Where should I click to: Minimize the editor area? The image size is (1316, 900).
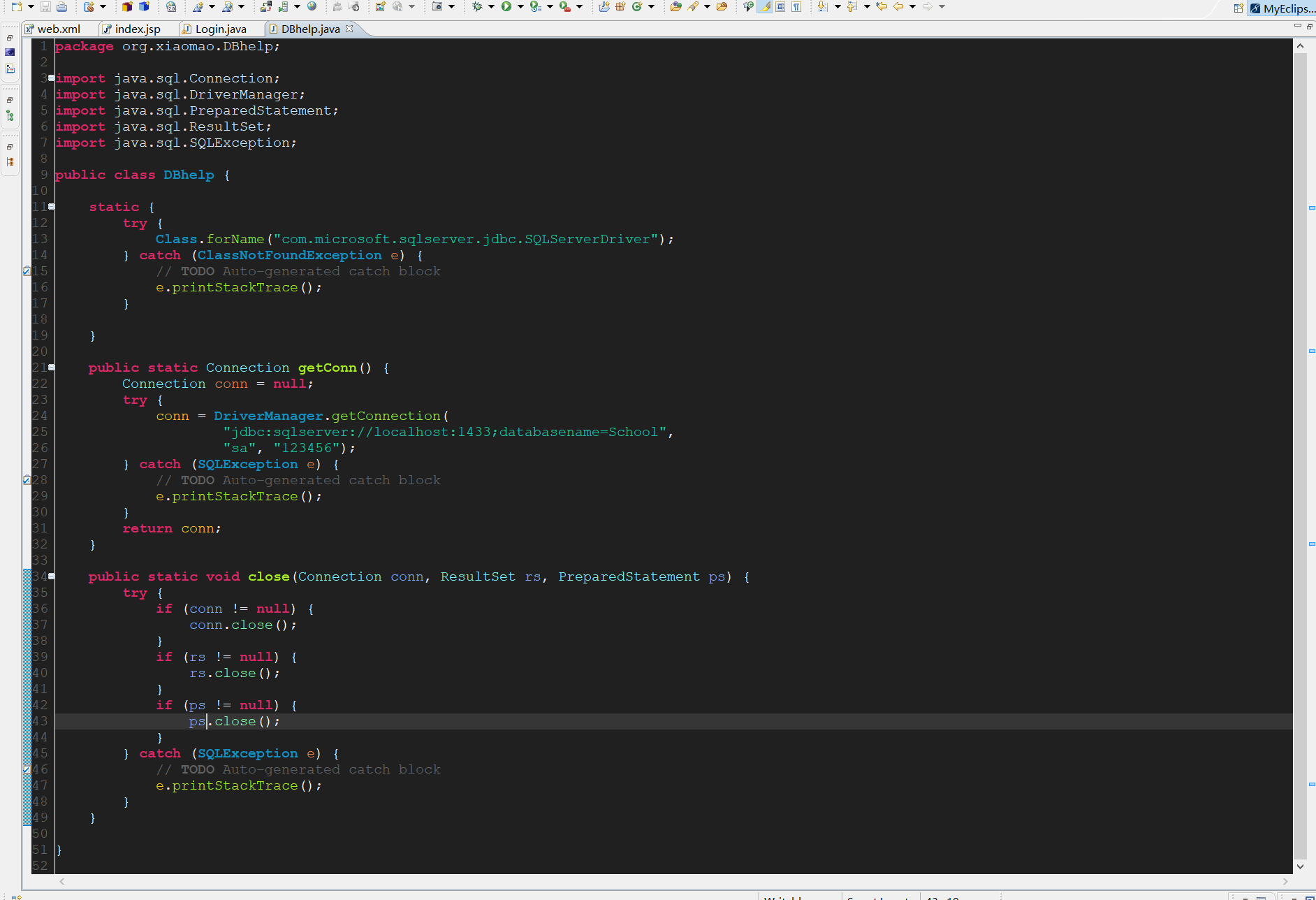pyautogui.click(x=1298, y=26)
